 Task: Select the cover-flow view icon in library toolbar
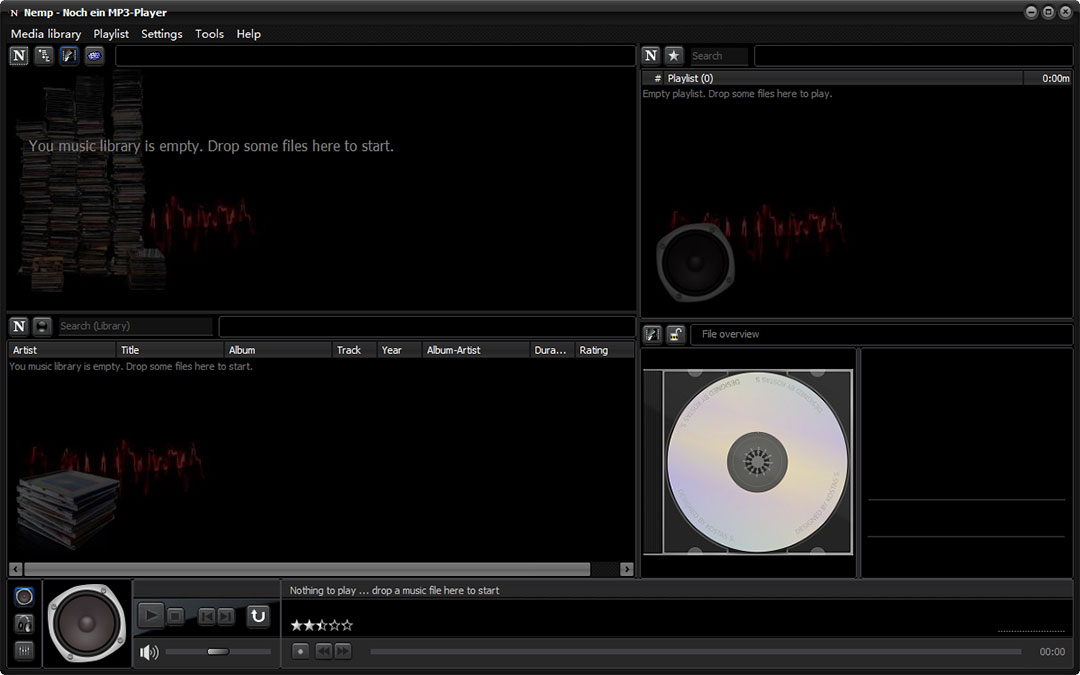pos(69,56)
